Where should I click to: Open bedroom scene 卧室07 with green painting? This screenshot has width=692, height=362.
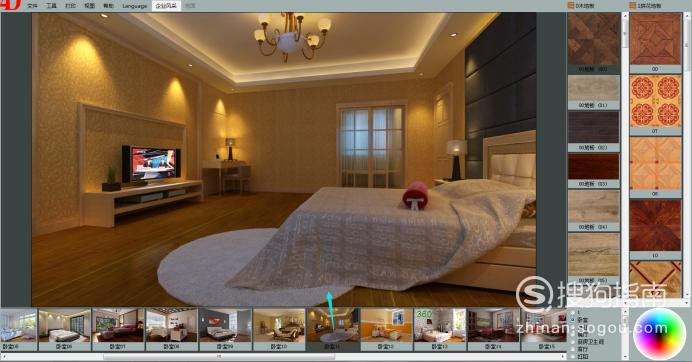point(118,329)
